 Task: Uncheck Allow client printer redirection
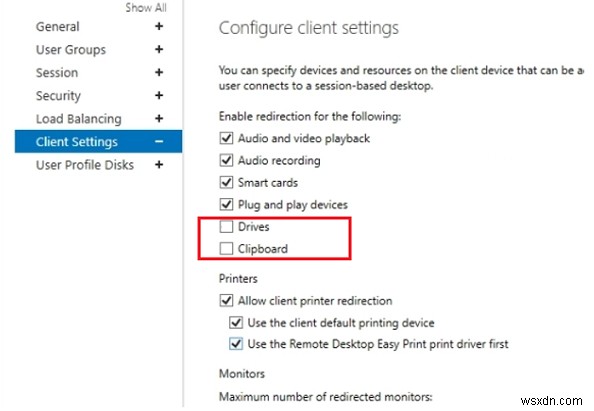226,300
